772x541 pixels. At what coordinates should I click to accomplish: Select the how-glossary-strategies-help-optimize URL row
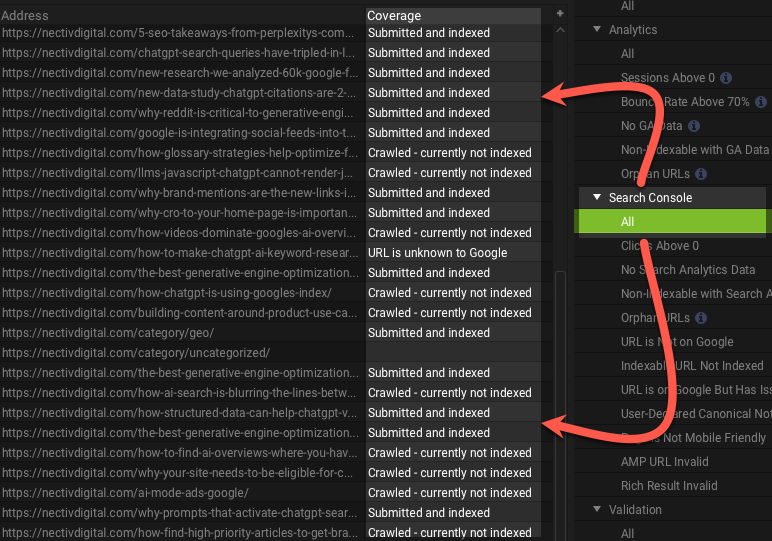pos(180,153)
